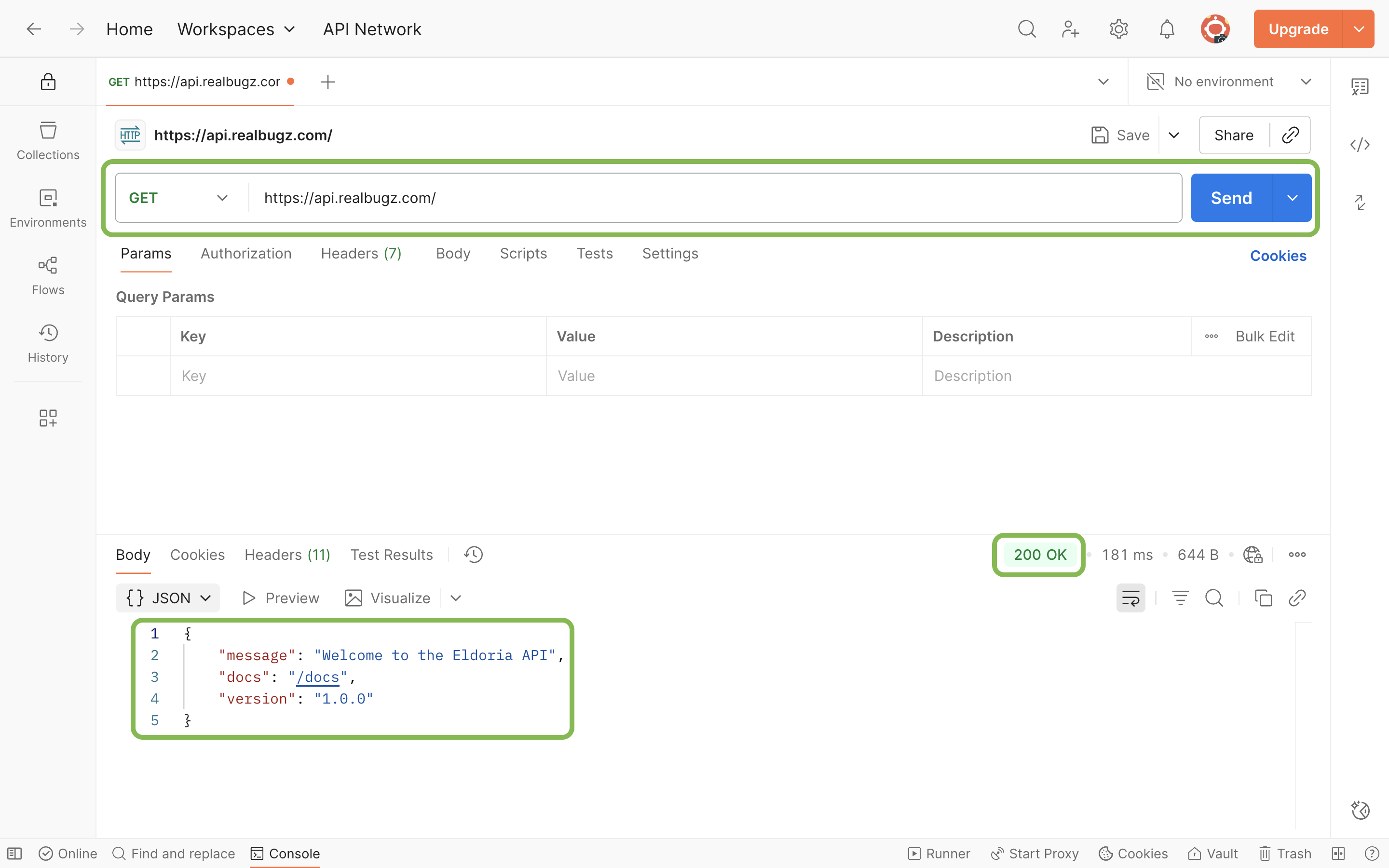View response Headers (11) tab
This screenshot has height=868, width=1389.
point(287,555)
